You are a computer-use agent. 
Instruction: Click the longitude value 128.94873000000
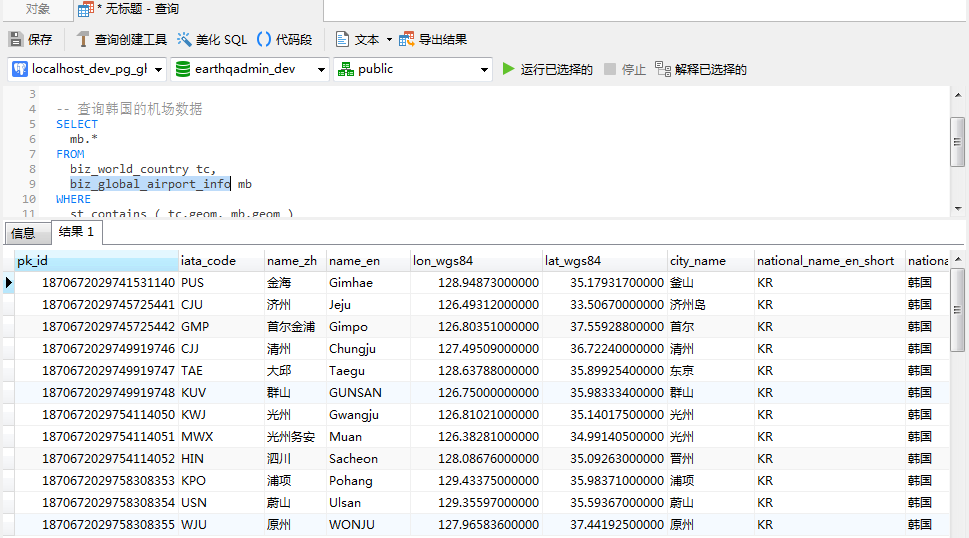coord(476,283)
